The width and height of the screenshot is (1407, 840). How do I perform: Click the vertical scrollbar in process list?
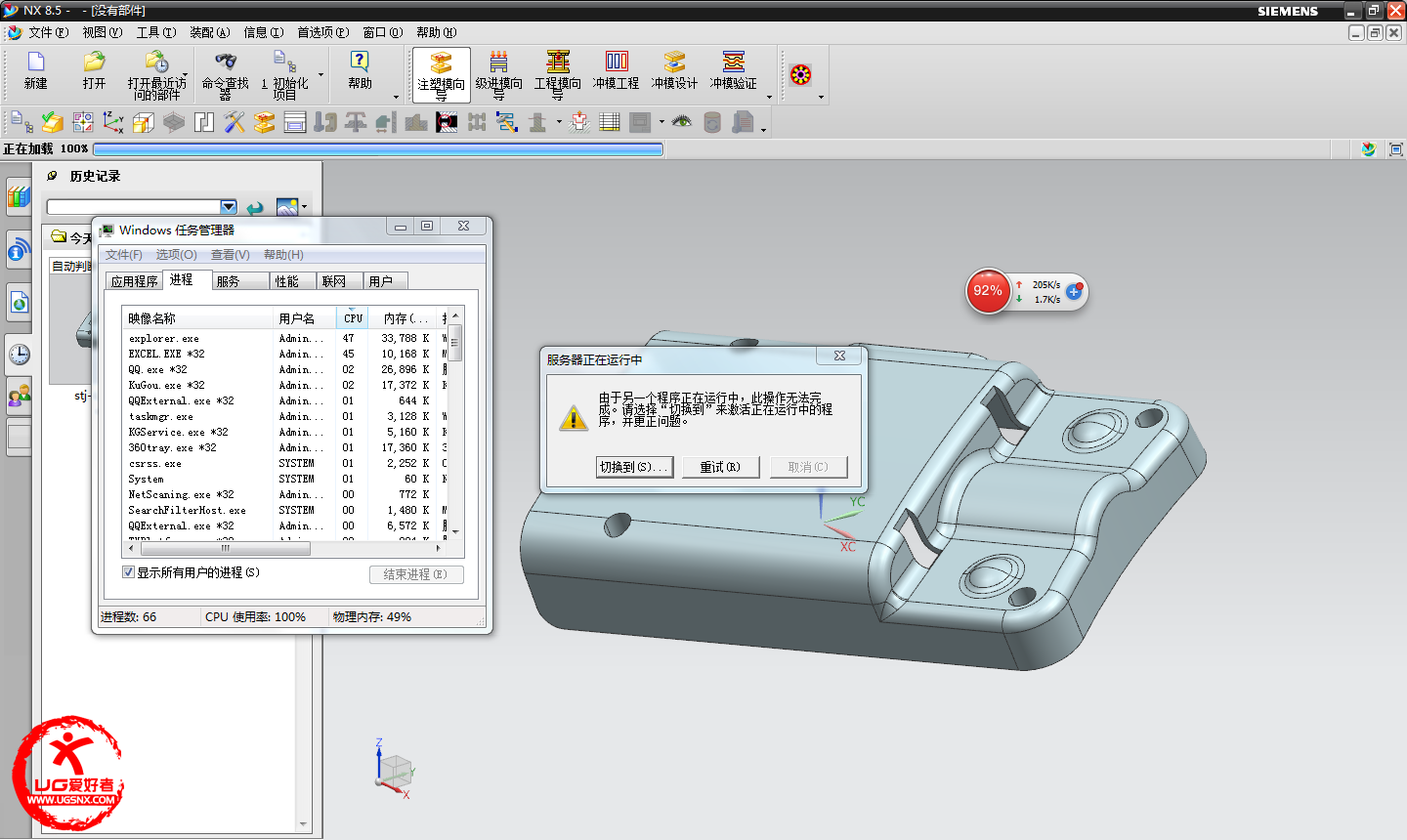[x=455, y=345]
